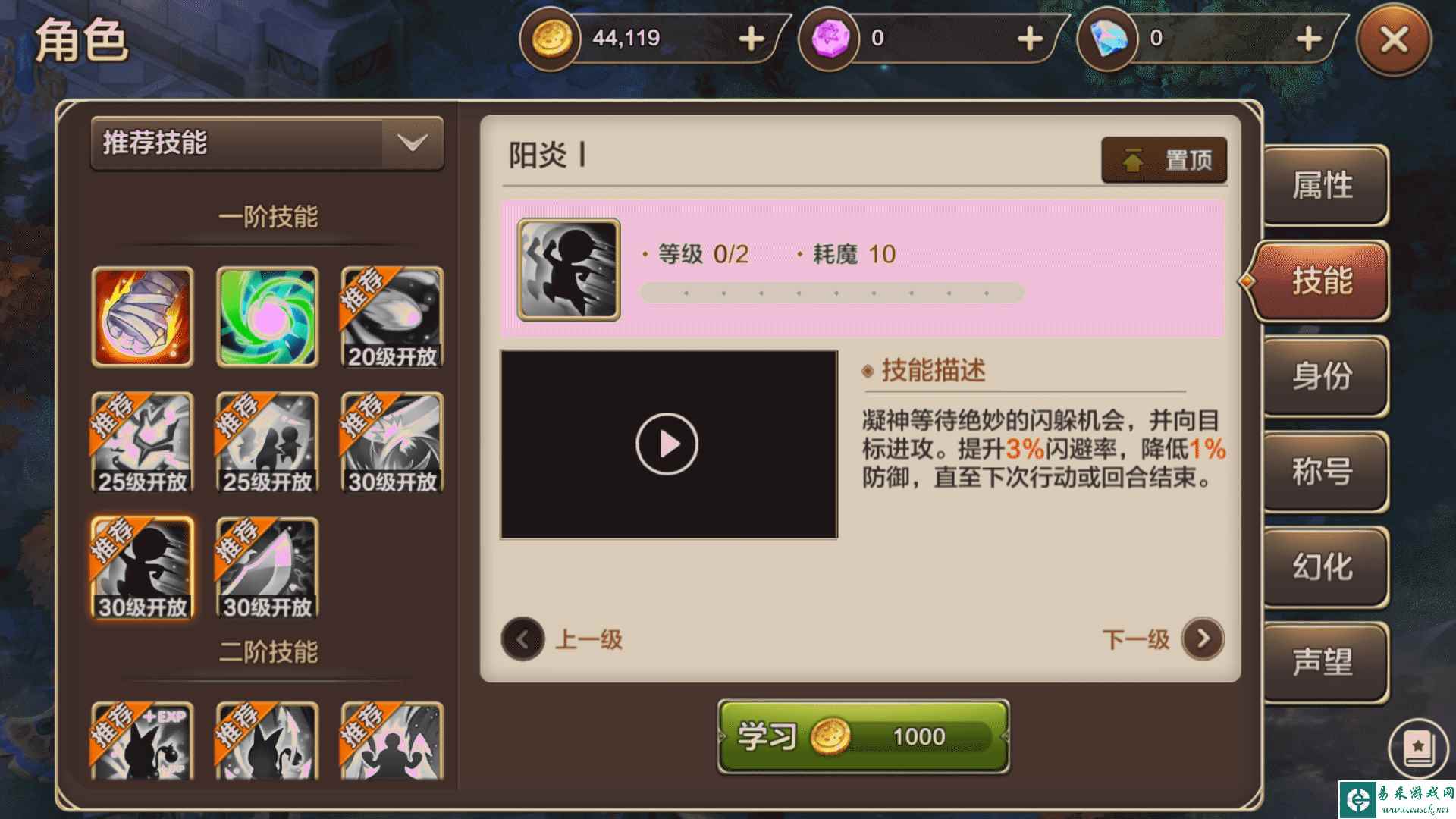Open the 幻化 tab

tap(1323, 567)
